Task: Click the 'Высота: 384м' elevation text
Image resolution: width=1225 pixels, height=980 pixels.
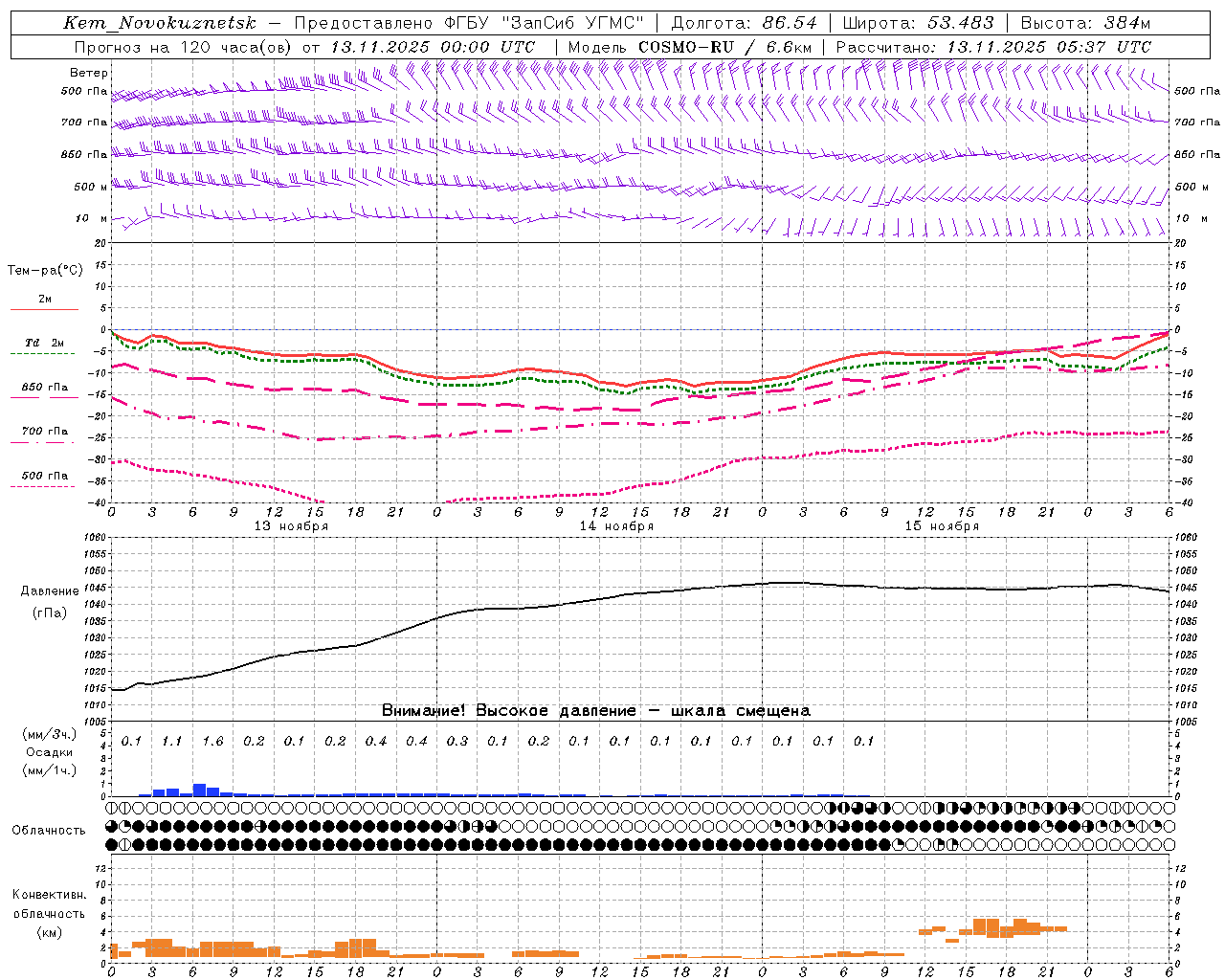Action: coord(1085,23)
